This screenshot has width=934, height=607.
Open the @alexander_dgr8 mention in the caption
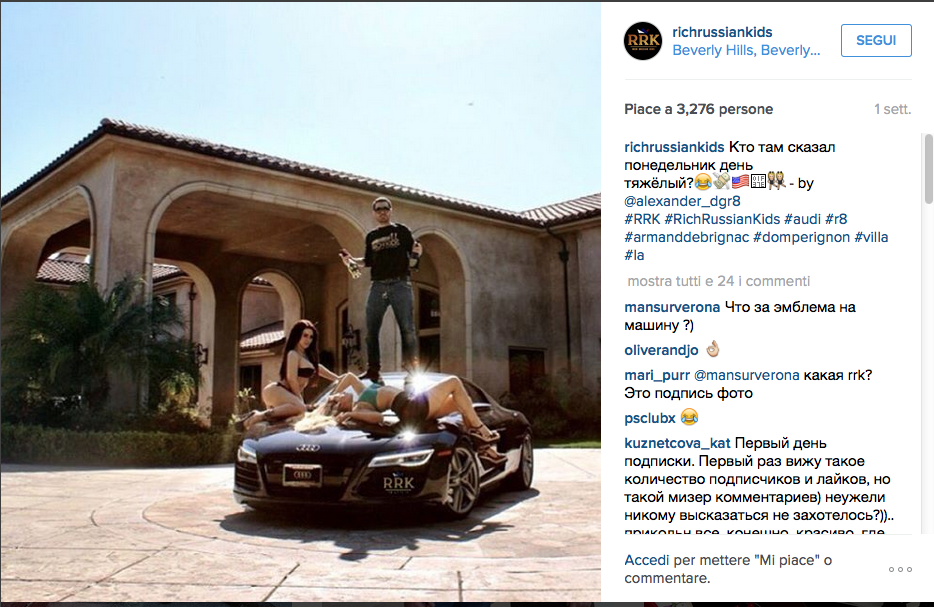coord(682,201)
